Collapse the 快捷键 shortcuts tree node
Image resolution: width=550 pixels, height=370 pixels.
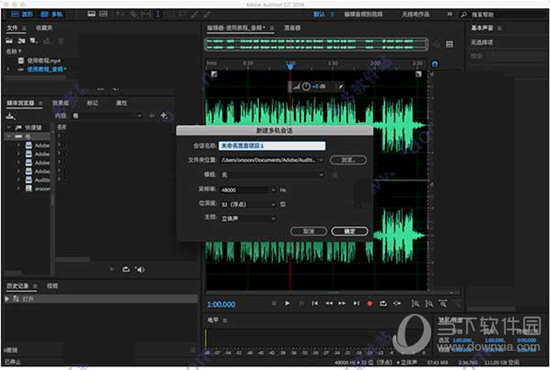(9, 127)
